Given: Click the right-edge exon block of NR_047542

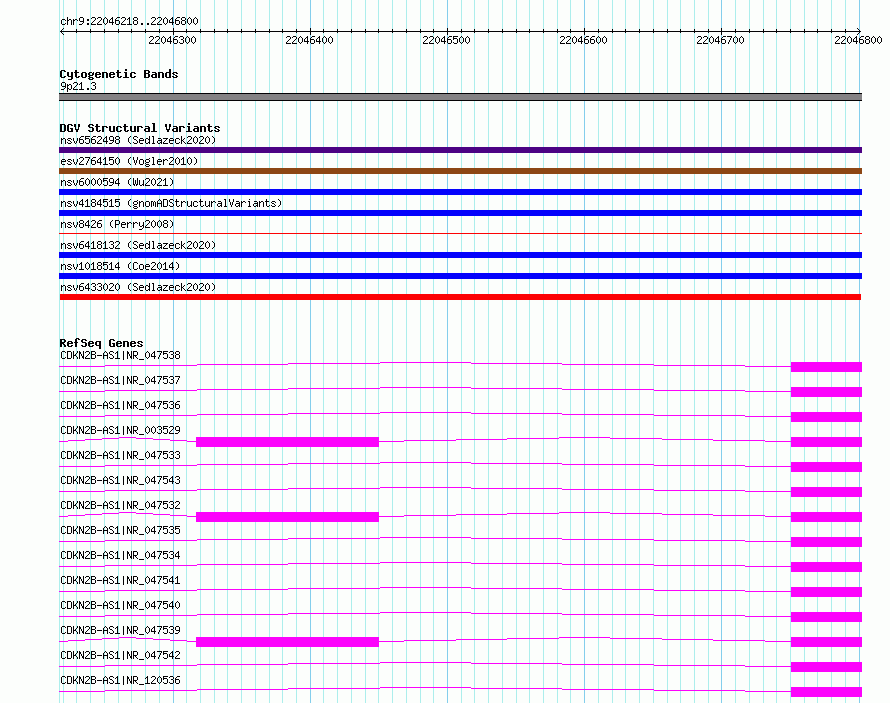Looking at the screenshot, I should coord(826,667).
